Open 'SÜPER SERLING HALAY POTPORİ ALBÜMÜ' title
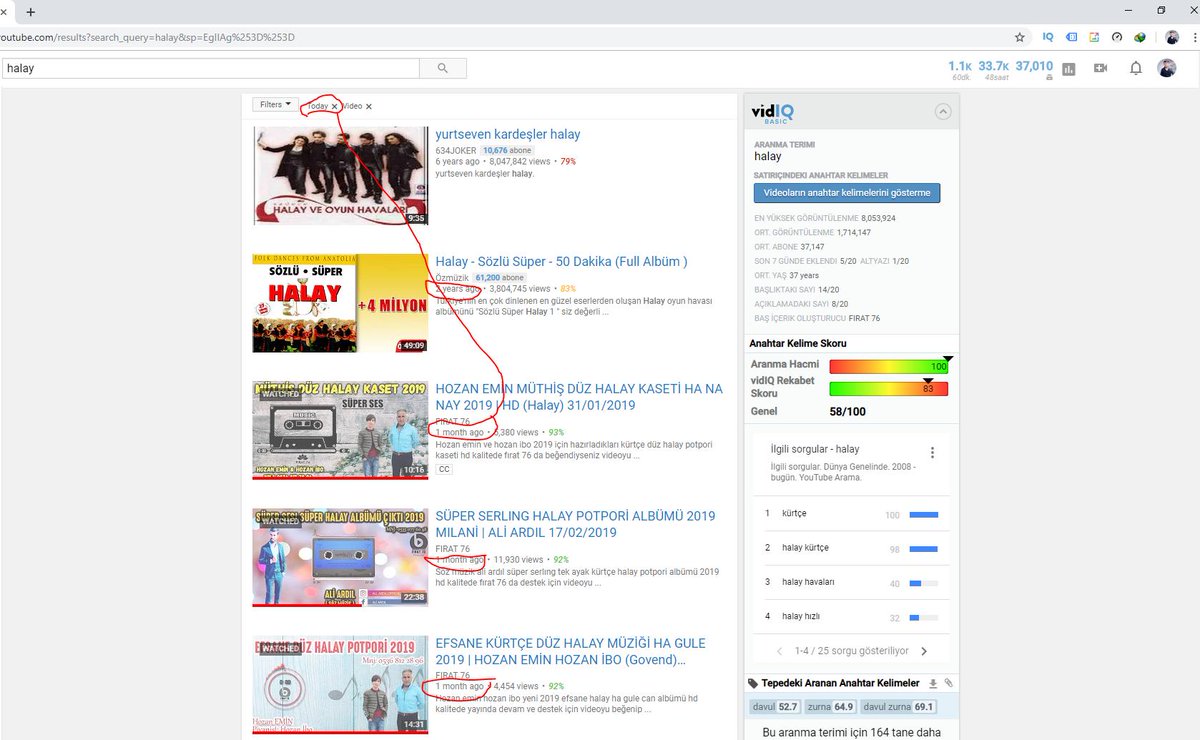The height and width of the screenshot is (740, 1200). (x=575, y=524)
